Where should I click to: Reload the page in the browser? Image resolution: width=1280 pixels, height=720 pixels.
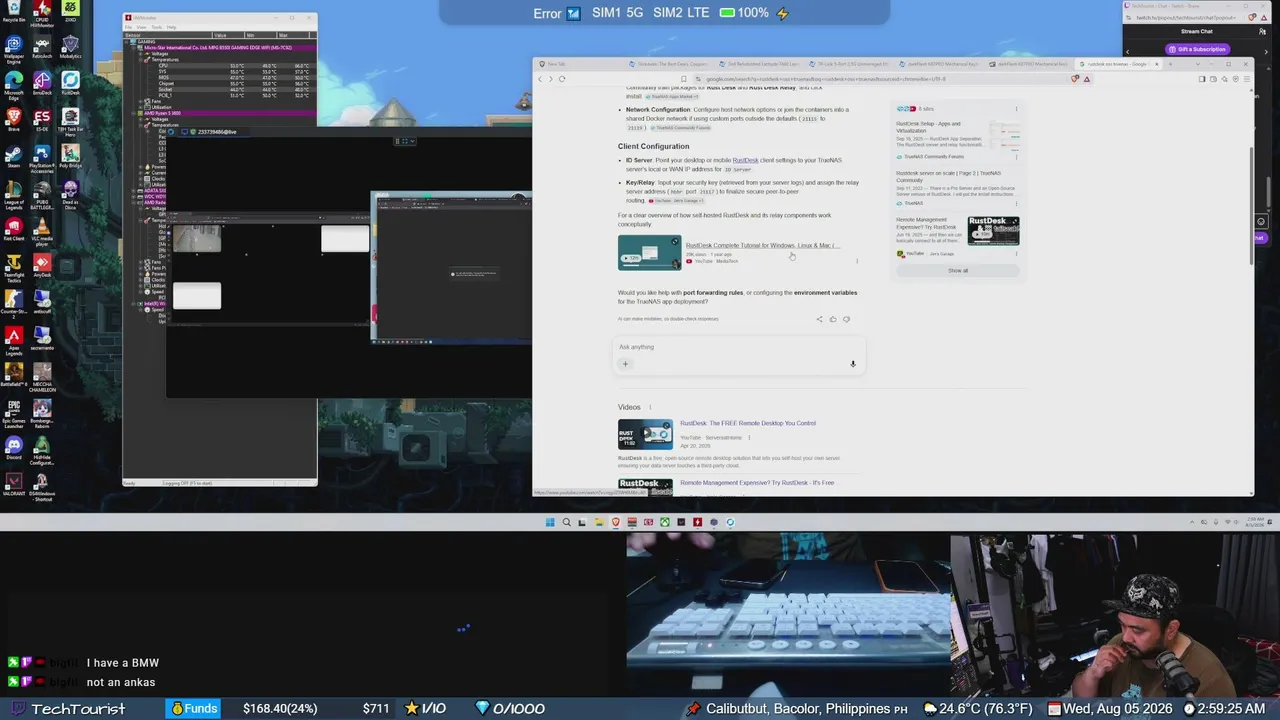(562, 79)
